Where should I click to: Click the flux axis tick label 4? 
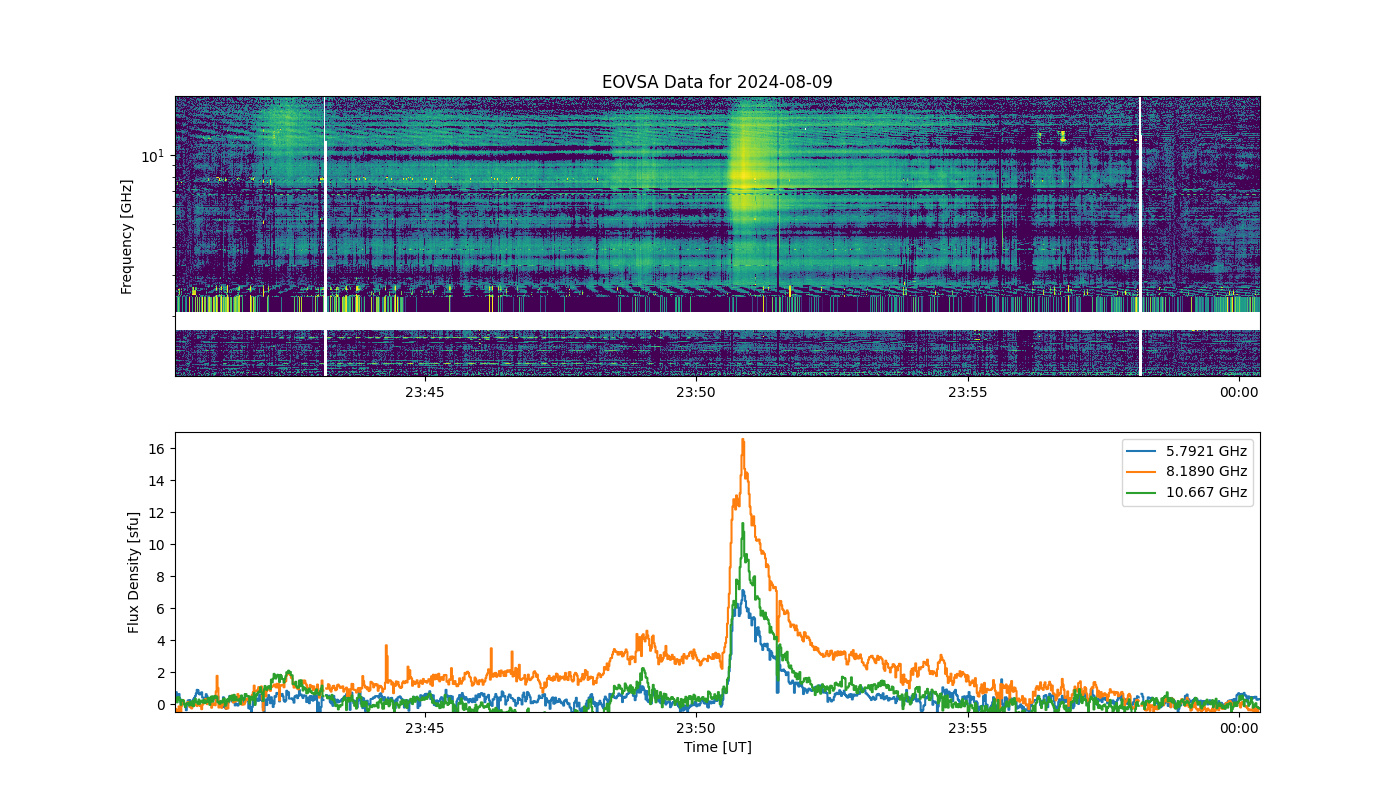point(160,640)
